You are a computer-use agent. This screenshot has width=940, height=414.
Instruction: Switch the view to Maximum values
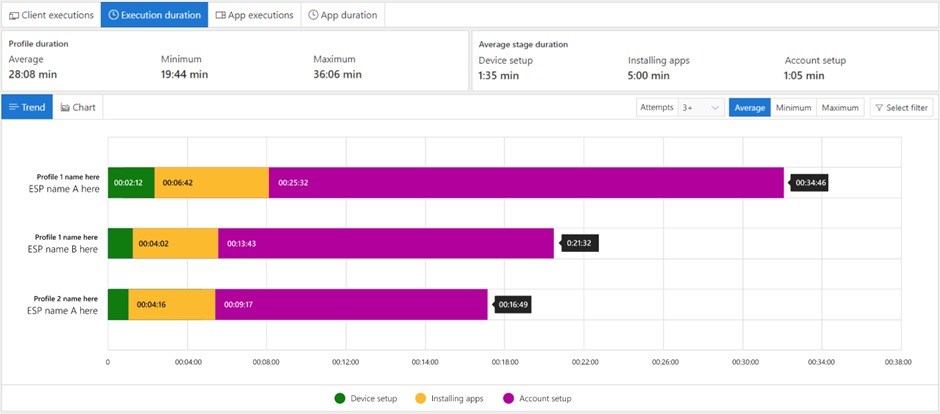tap(840, 107)
